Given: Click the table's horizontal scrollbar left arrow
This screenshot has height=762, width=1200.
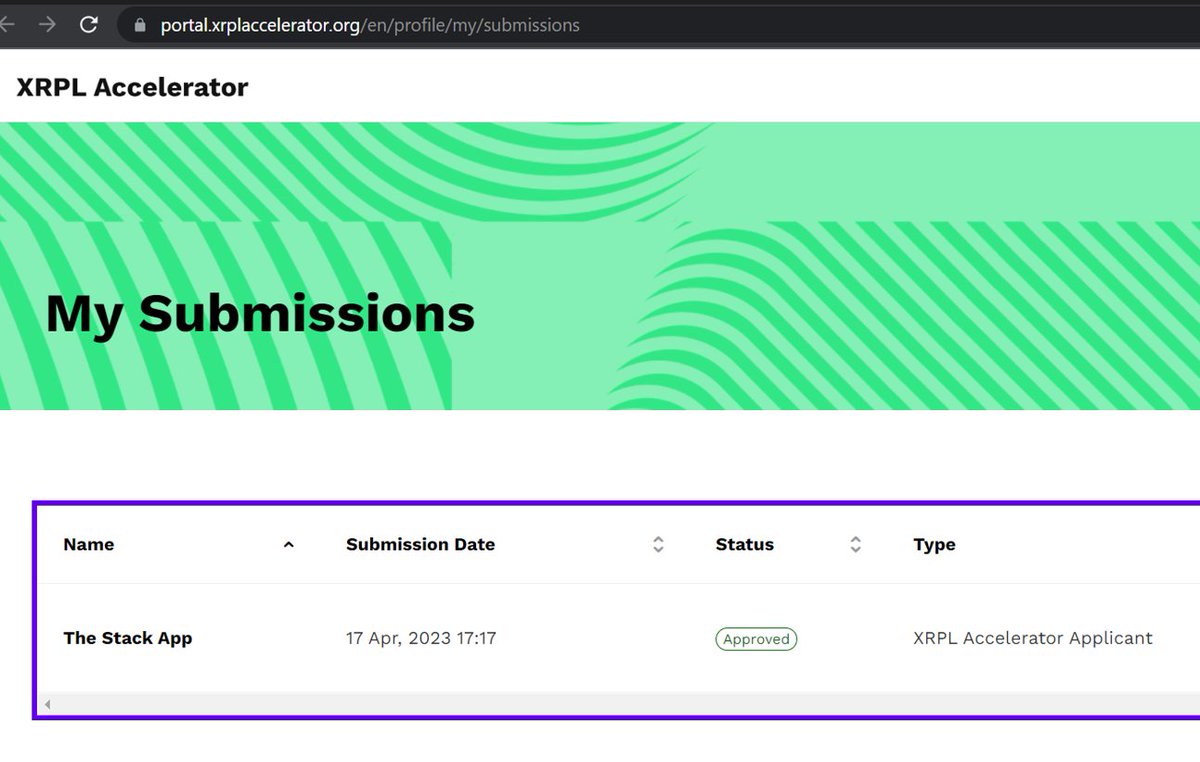Looking at the screenshot, I should [x=47, y=704].
